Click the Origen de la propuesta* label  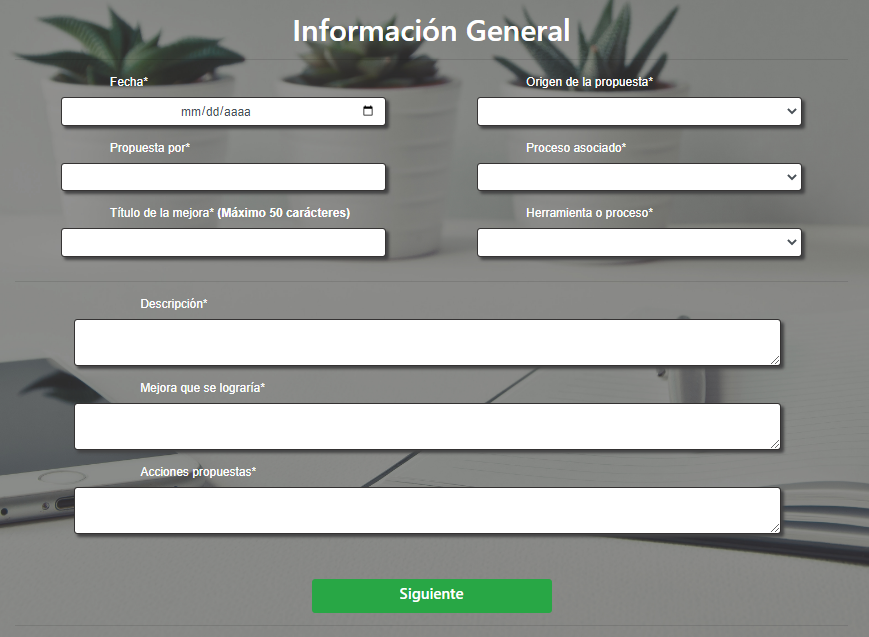[x=589, y=82]
